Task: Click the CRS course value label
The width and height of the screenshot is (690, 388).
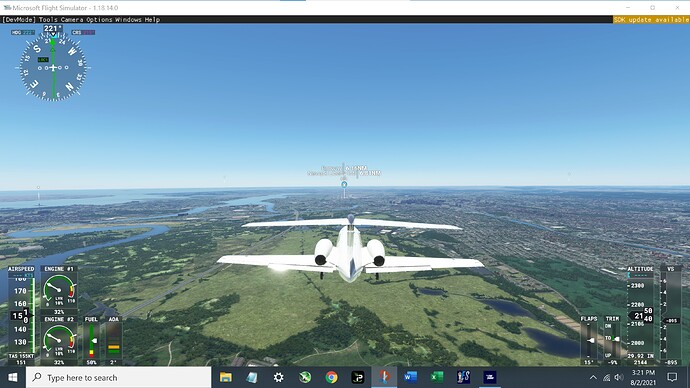Action: click(83, 33)
